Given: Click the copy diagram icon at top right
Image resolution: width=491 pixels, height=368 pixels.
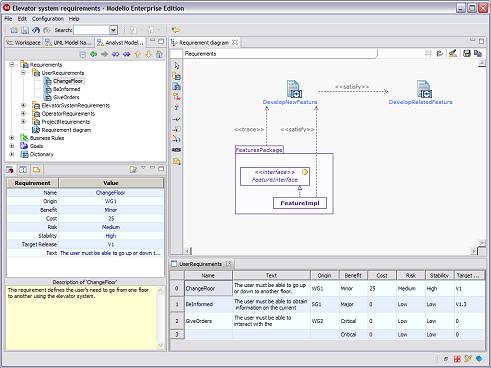Looking at the screenshot, I should click(x=478, y=53).
